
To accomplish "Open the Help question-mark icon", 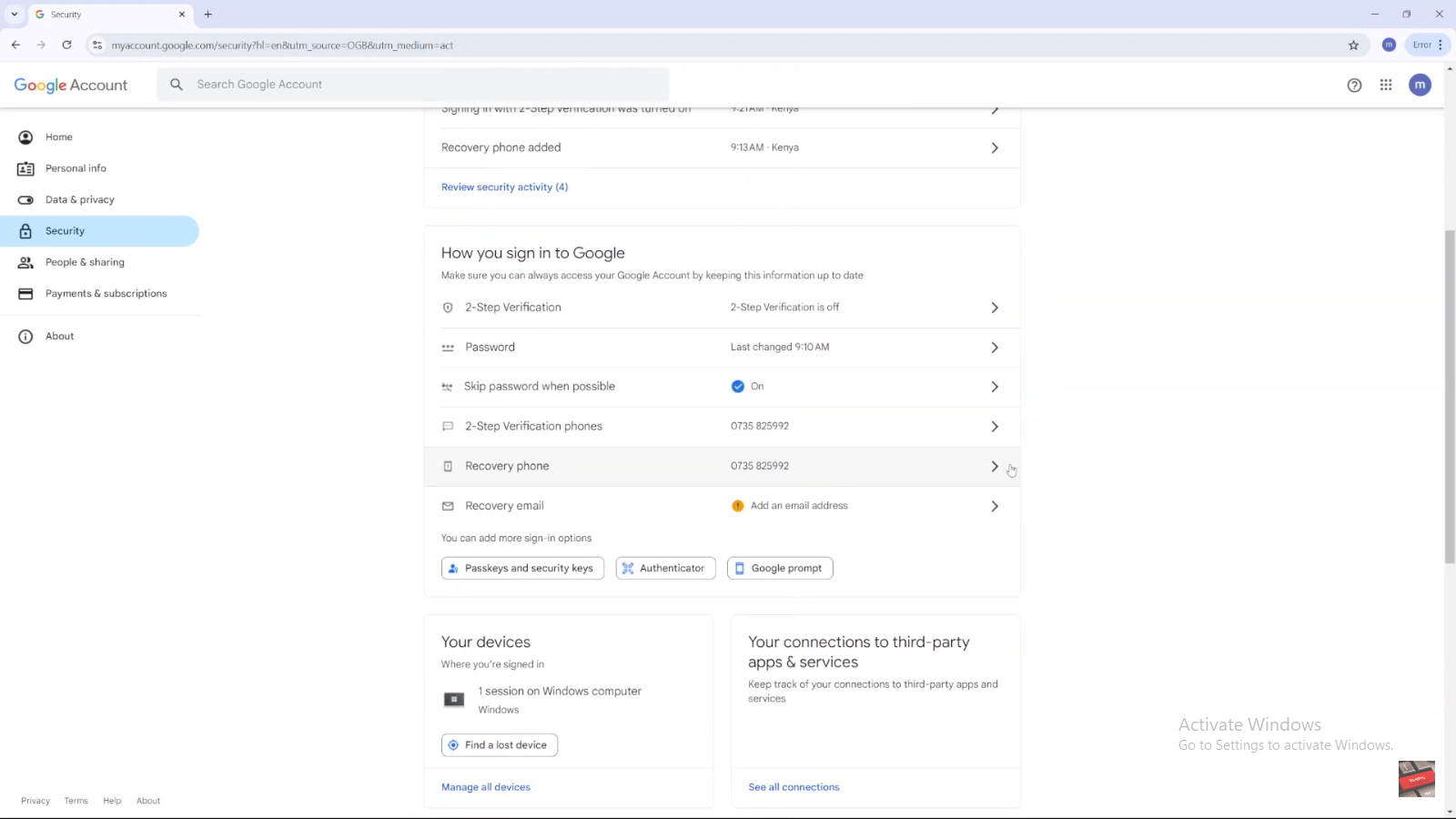I will (x=1354, y=86).
